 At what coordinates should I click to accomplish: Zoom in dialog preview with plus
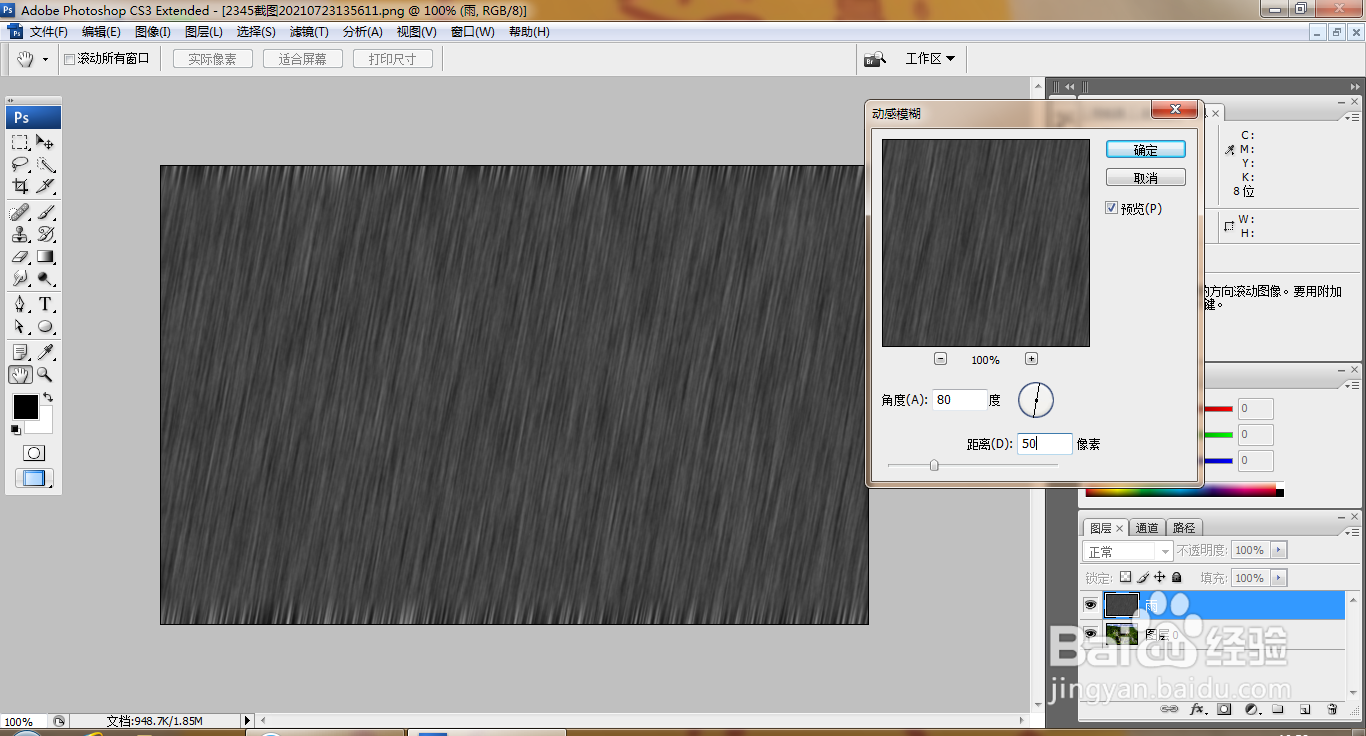(1031, 359)
